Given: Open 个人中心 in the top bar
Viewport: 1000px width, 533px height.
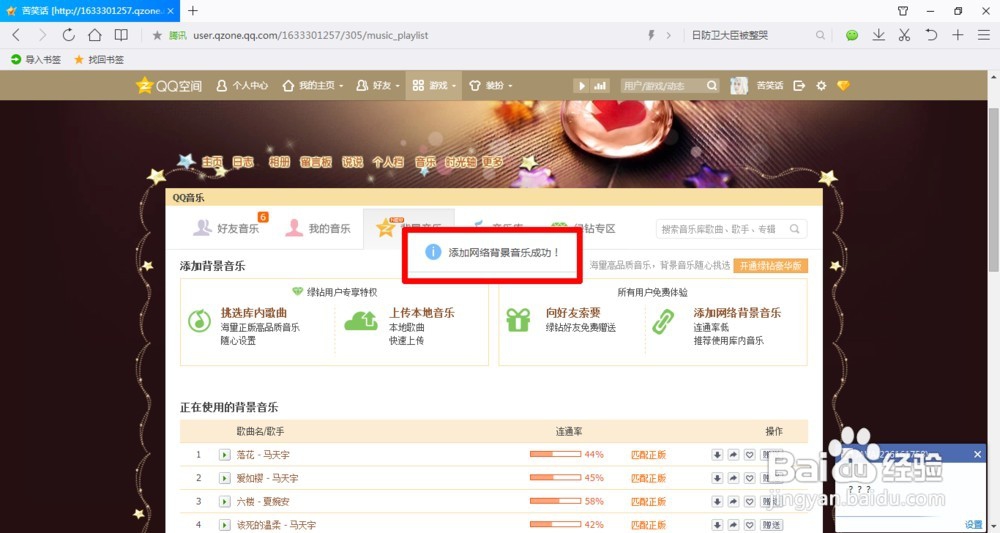Looking at the screenshot, I should click(x=242, y=85).
